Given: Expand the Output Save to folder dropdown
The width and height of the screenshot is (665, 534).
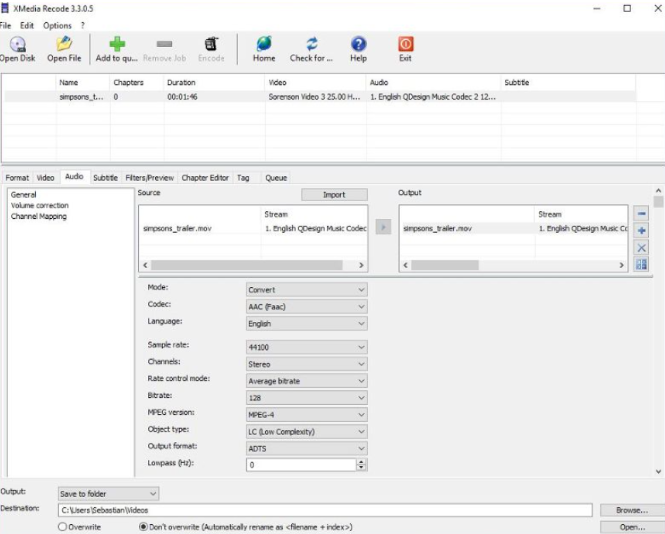Looking at the screenshot, I should [108, 493].
